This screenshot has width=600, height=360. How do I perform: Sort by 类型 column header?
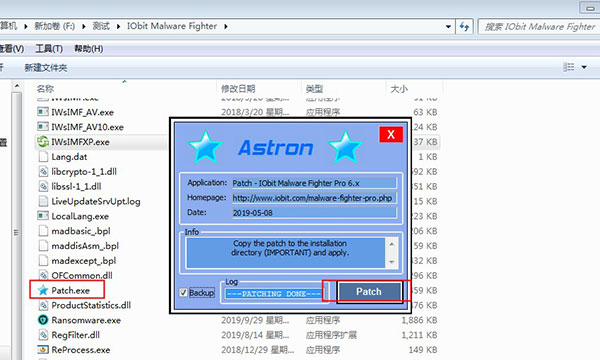314,89
